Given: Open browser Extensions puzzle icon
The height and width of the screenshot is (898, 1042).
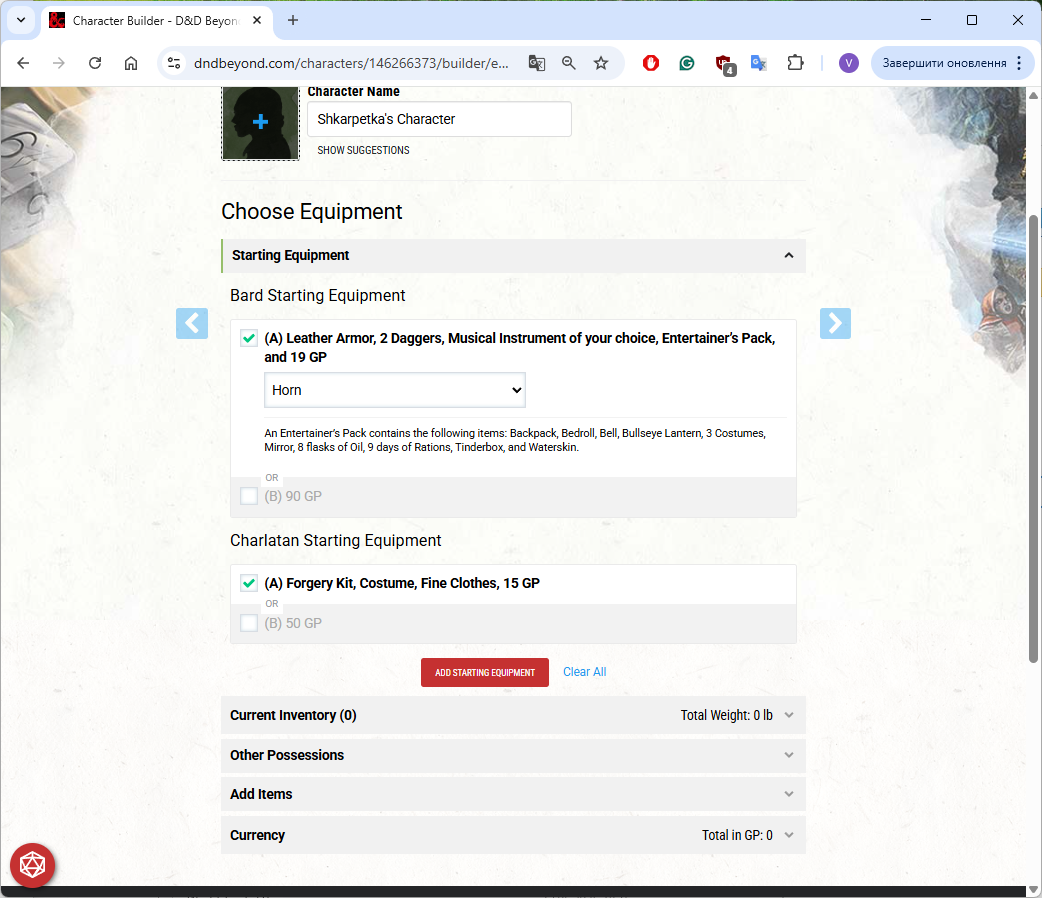Looking at the screenshot, I should pos(795,63).
